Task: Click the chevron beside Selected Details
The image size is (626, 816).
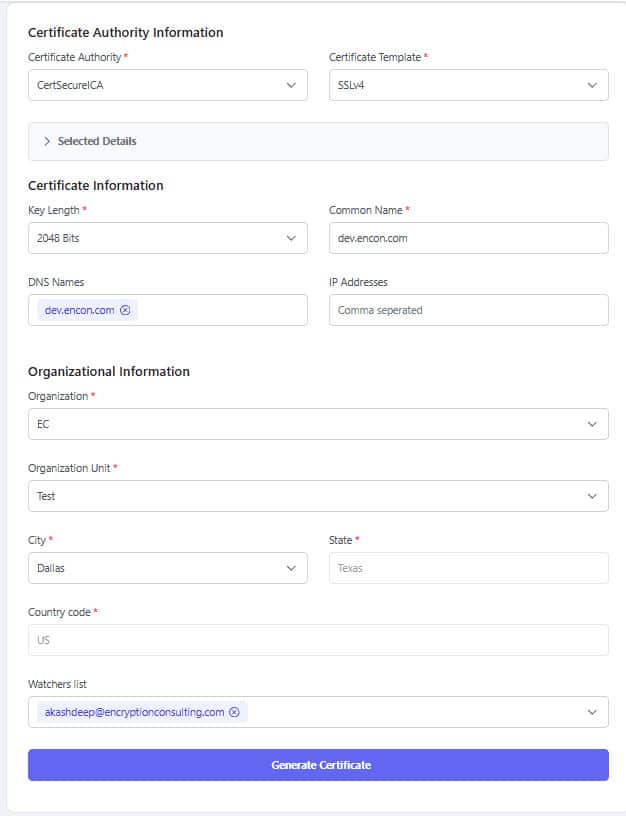Action: coord(47,141)
